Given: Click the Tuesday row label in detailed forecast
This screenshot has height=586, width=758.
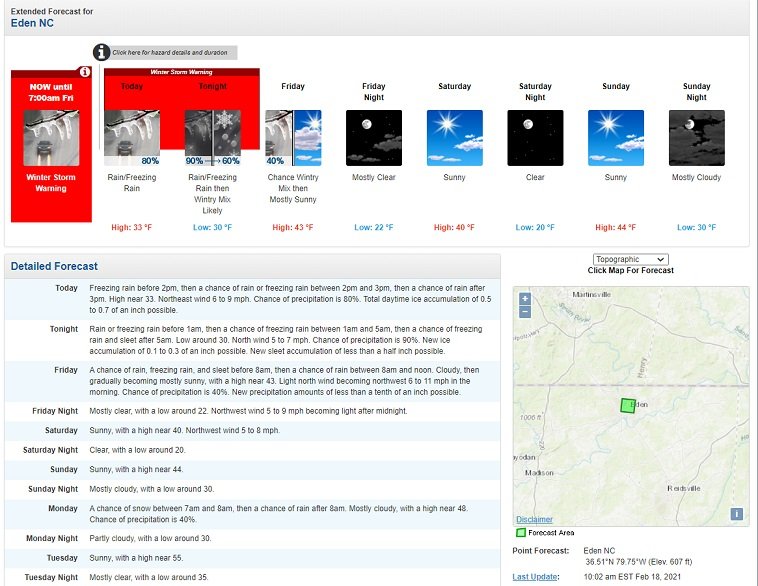Looking at the screenshot, I should [62, 558].
